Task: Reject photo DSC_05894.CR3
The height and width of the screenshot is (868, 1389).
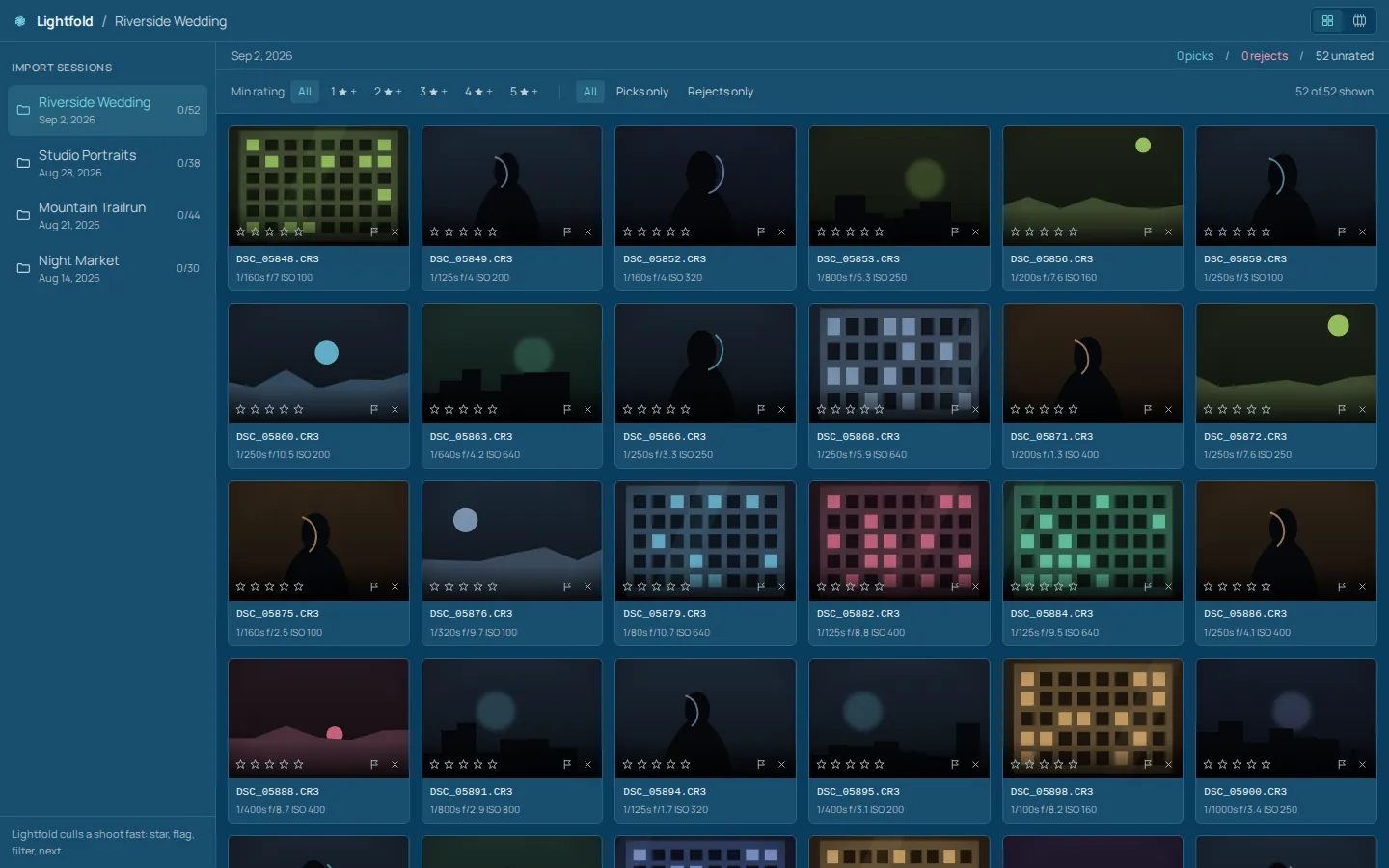Action: point(781,764)
